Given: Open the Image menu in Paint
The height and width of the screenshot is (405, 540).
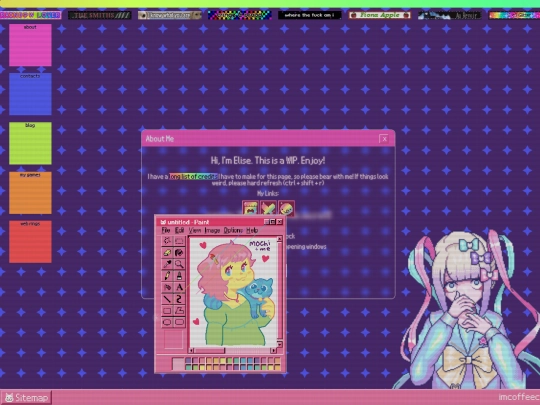Looking at the screenshot, I should tap(212, 230).
